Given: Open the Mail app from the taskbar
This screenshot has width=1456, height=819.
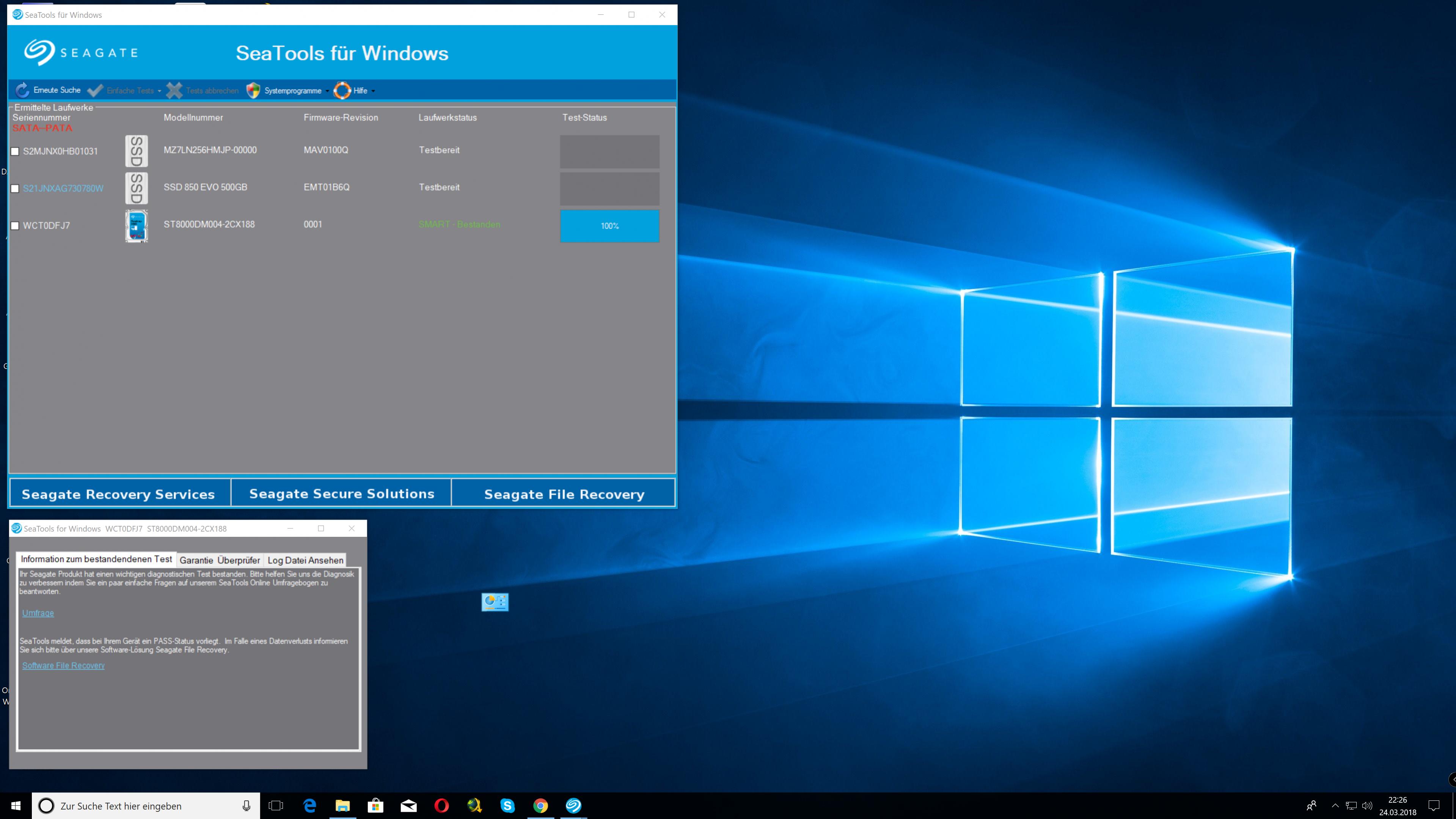Looking at the screenshot, I should pyautogui.click(x=408, y=805).
